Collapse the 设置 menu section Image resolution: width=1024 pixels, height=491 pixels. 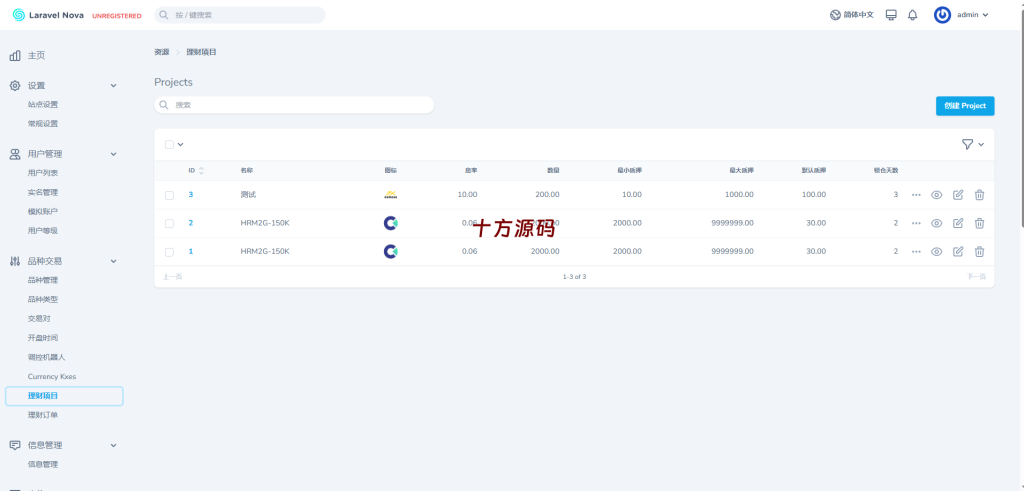[x=113, y=86]
